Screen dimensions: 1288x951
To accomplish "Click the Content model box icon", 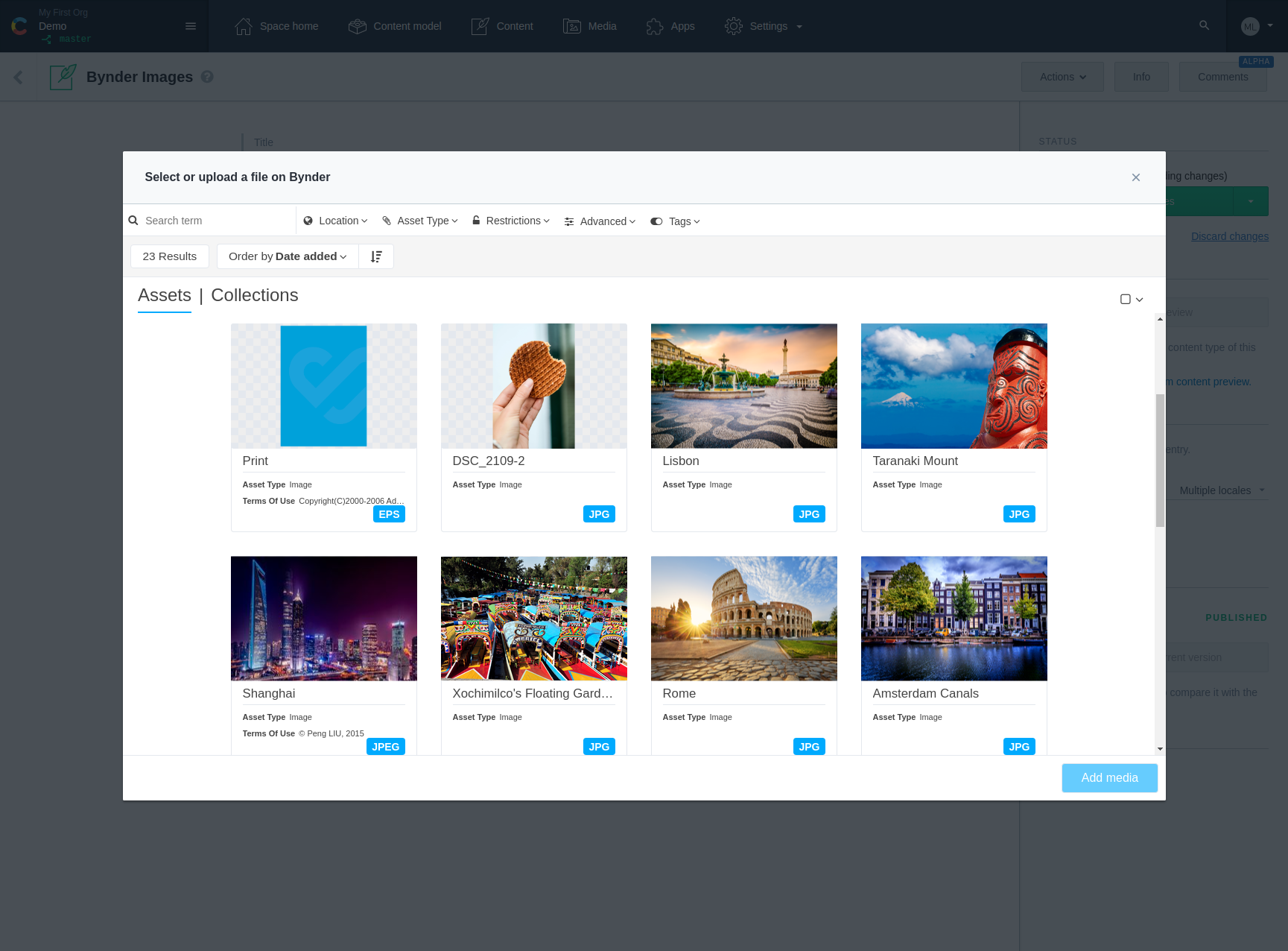I will pos(358,26).
